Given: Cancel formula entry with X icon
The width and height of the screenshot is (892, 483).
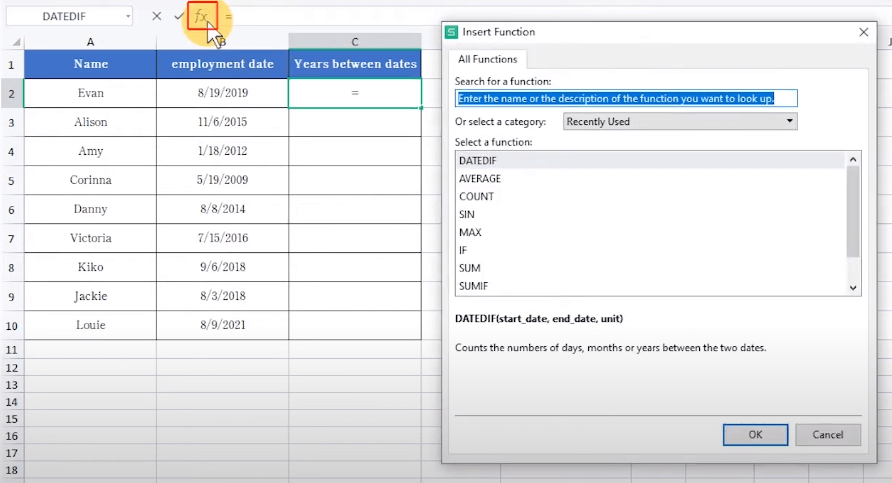Looking at the screenshot, I should click(x=156, y=16).
